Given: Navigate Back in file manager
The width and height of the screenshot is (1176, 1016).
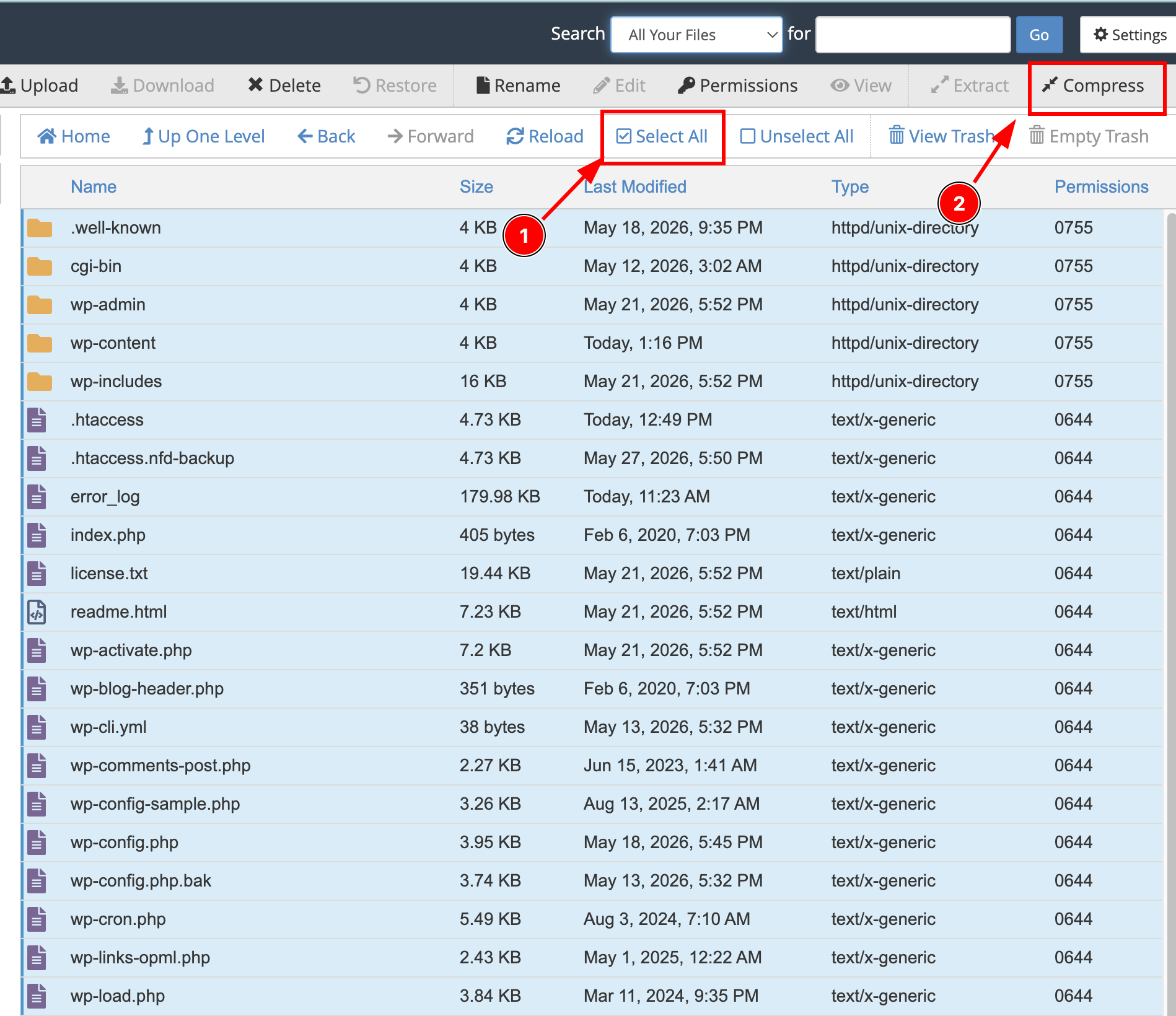Looking at the screenshot, I should coord(327,136).
